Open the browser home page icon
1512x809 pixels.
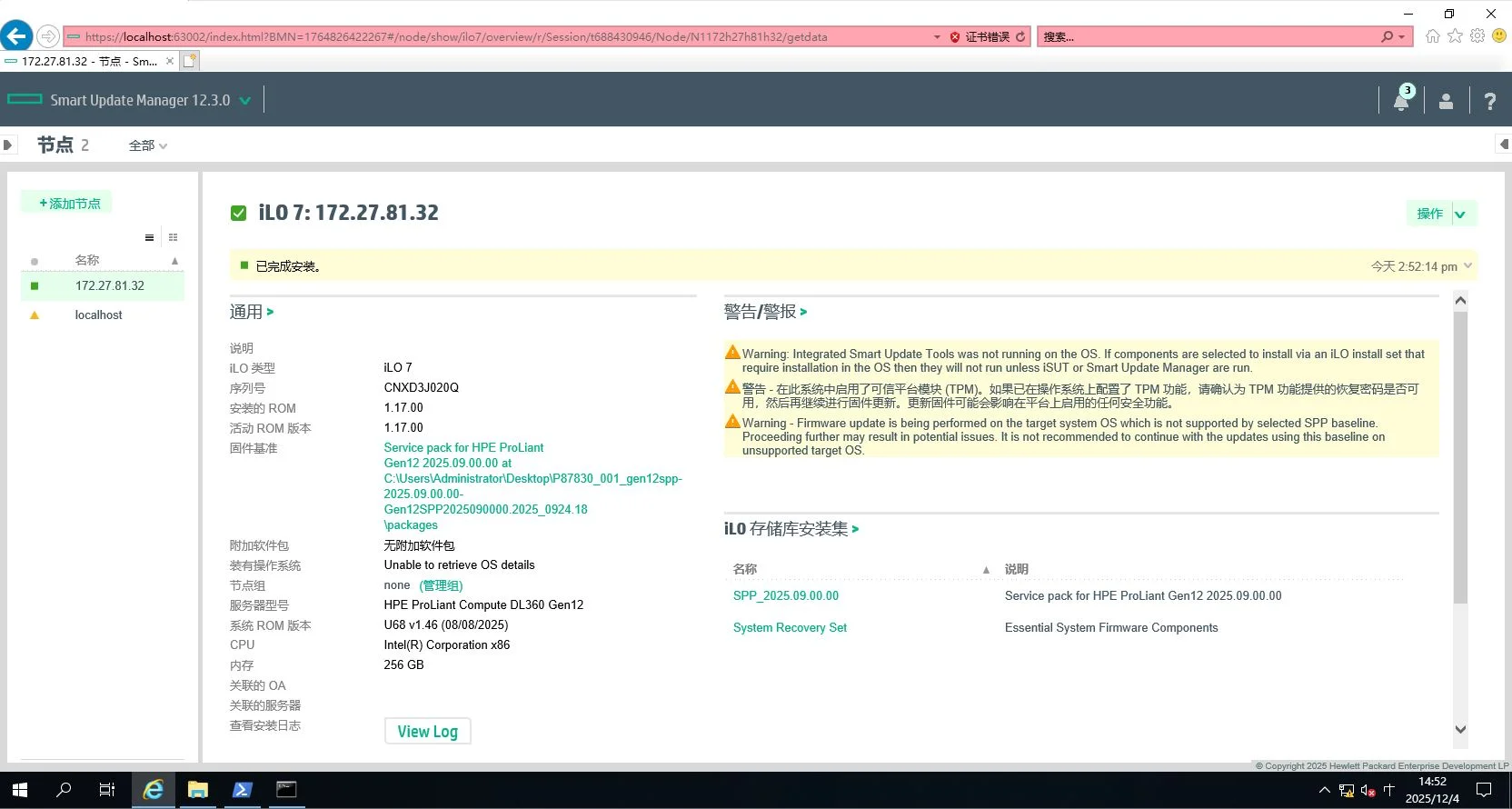tap(1433, 36)
